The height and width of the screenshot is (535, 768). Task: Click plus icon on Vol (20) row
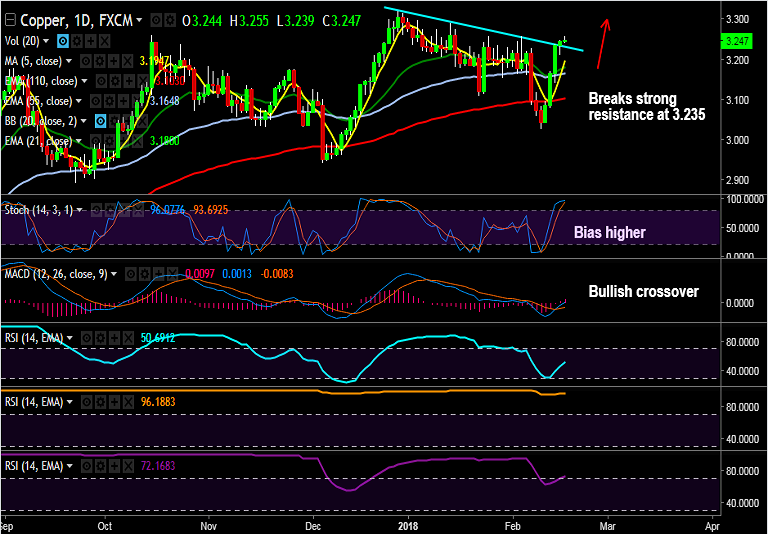tap(91, 41)
